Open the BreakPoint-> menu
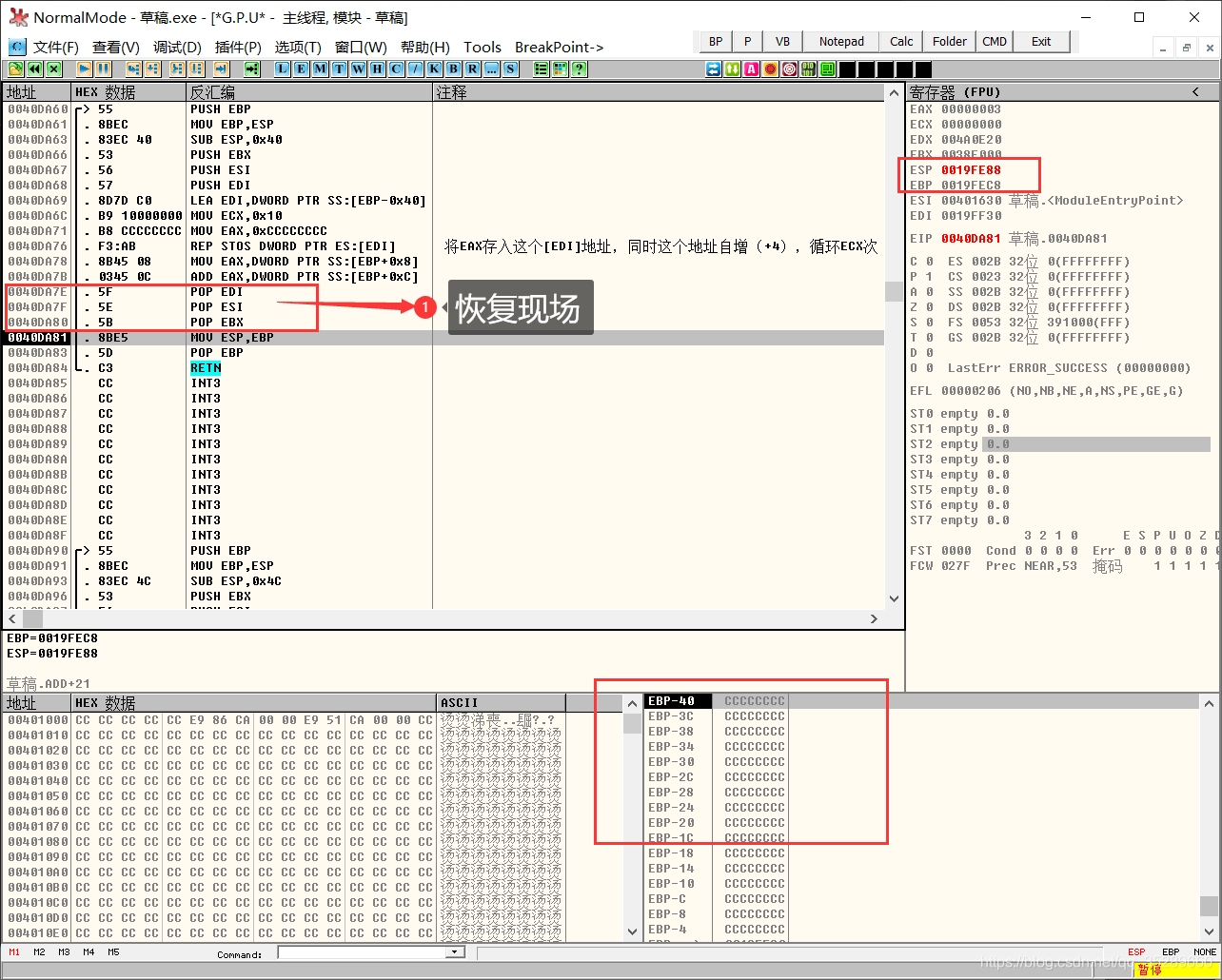The width and height of the screenshot is (1222, 980). (560, 48)
